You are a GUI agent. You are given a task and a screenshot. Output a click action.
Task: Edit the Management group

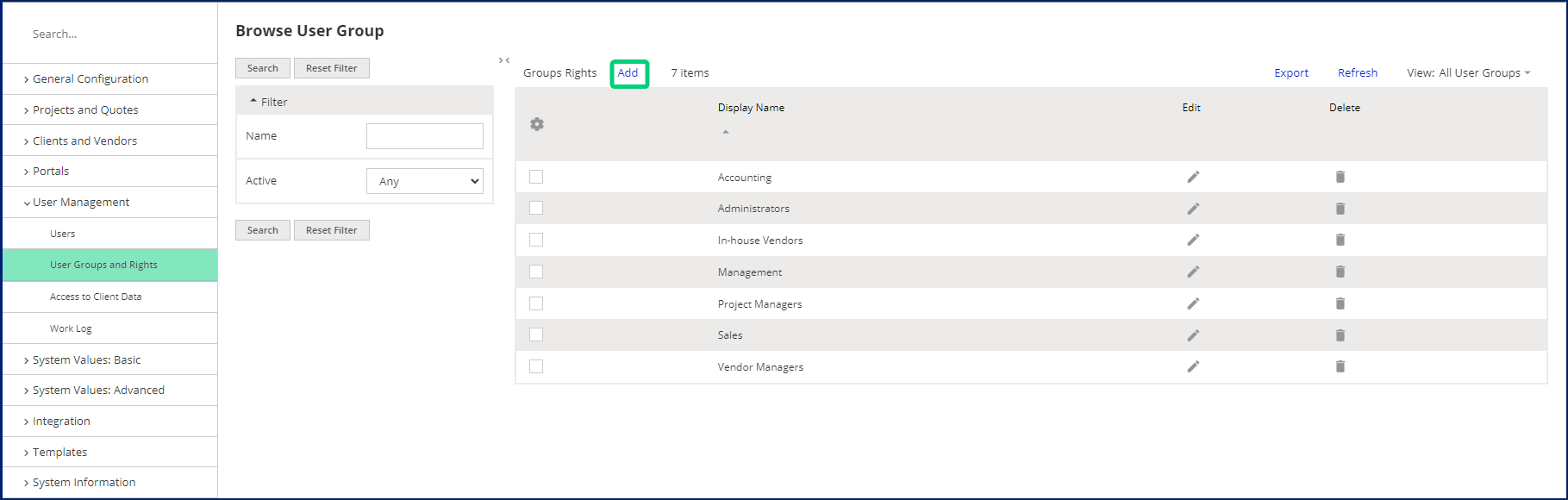[x=1193, y=272]
